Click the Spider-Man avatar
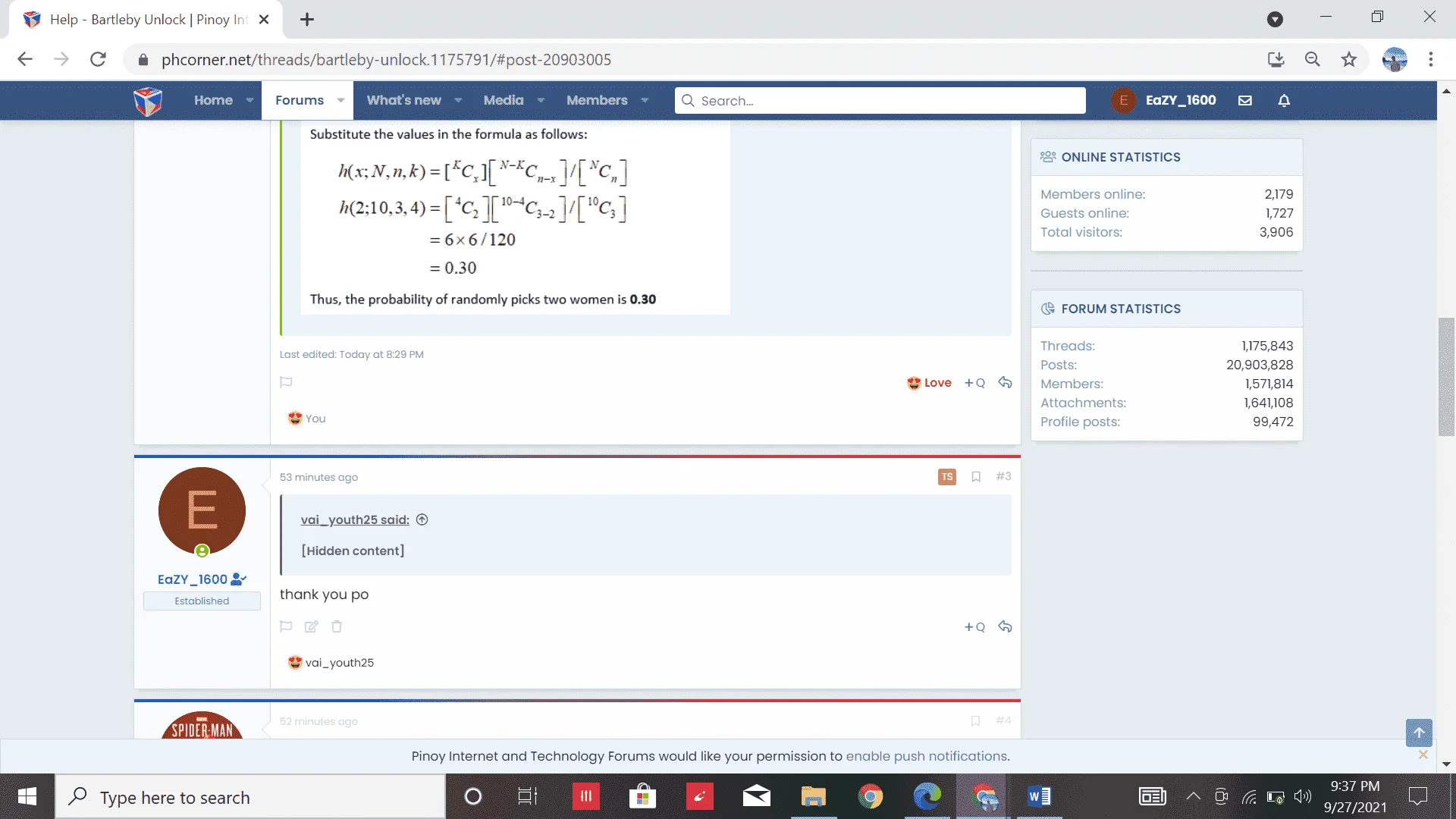 point(202,725)
